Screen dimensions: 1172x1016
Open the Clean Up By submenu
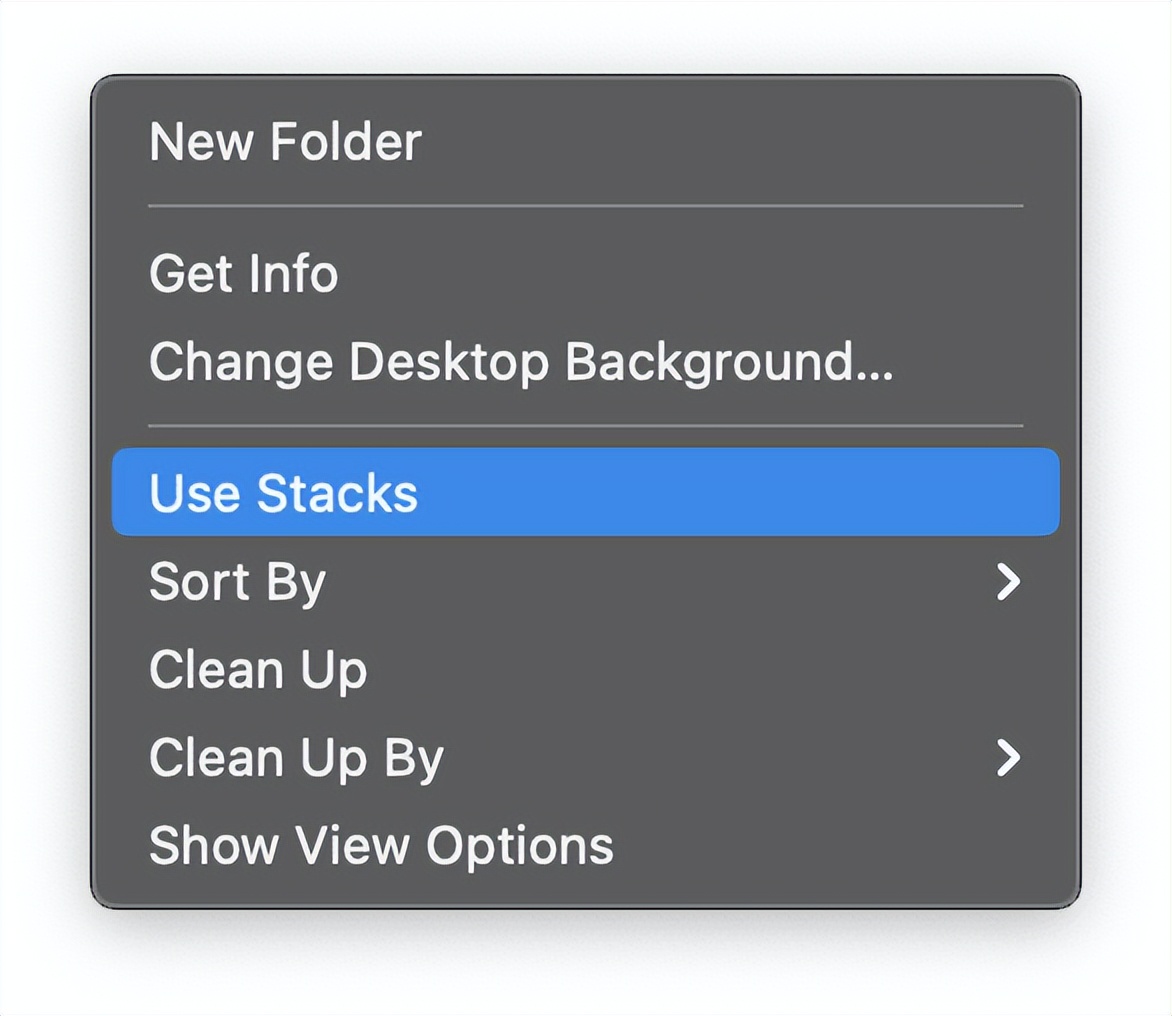tap(296, 758)
